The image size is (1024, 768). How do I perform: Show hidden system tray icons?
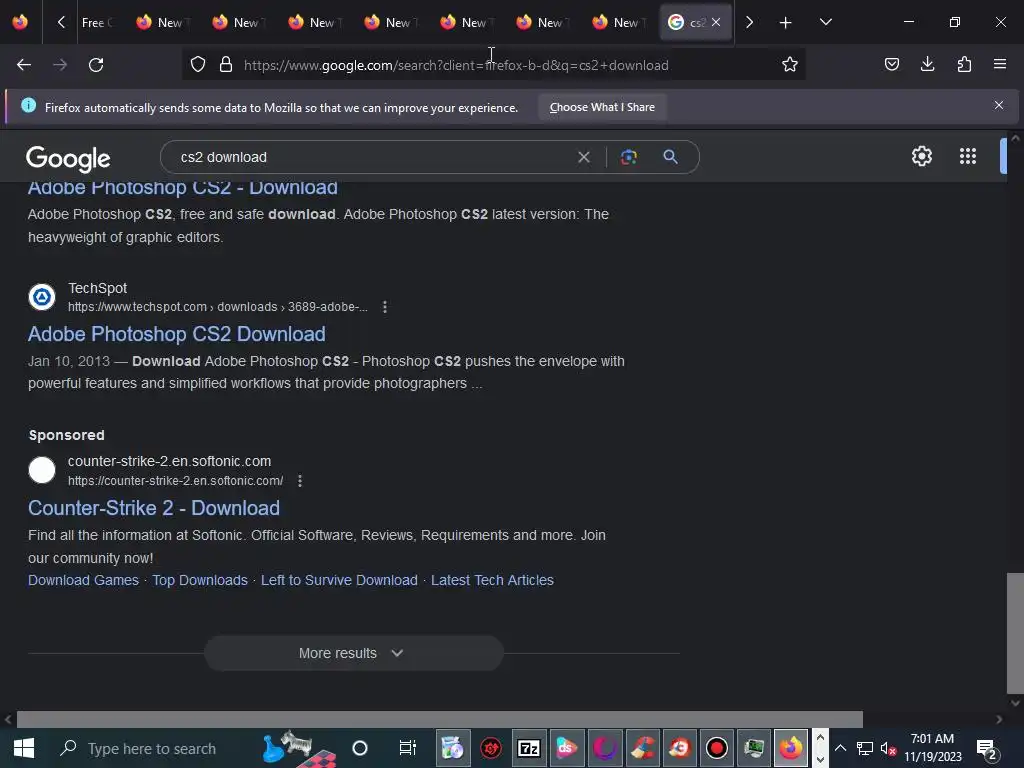[841, 748]
